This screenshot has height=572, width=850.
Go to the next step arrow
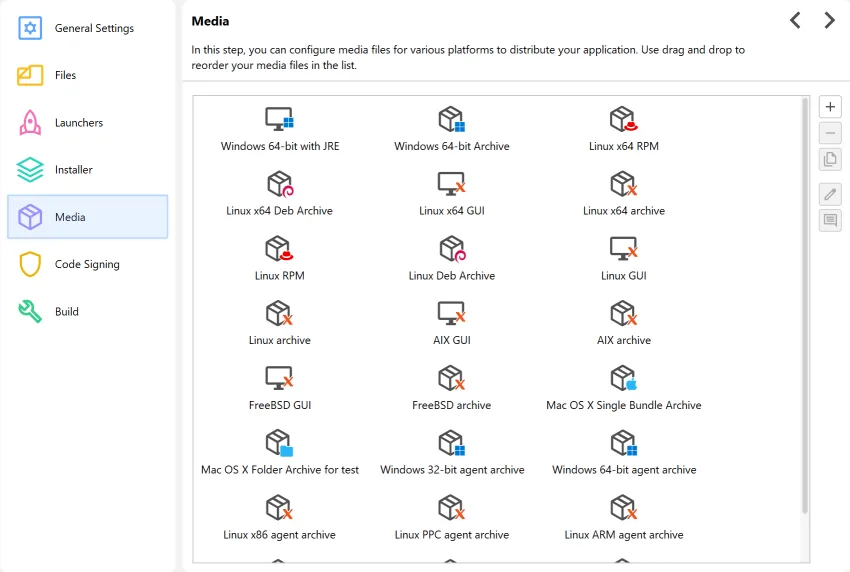tap(829, 21)
